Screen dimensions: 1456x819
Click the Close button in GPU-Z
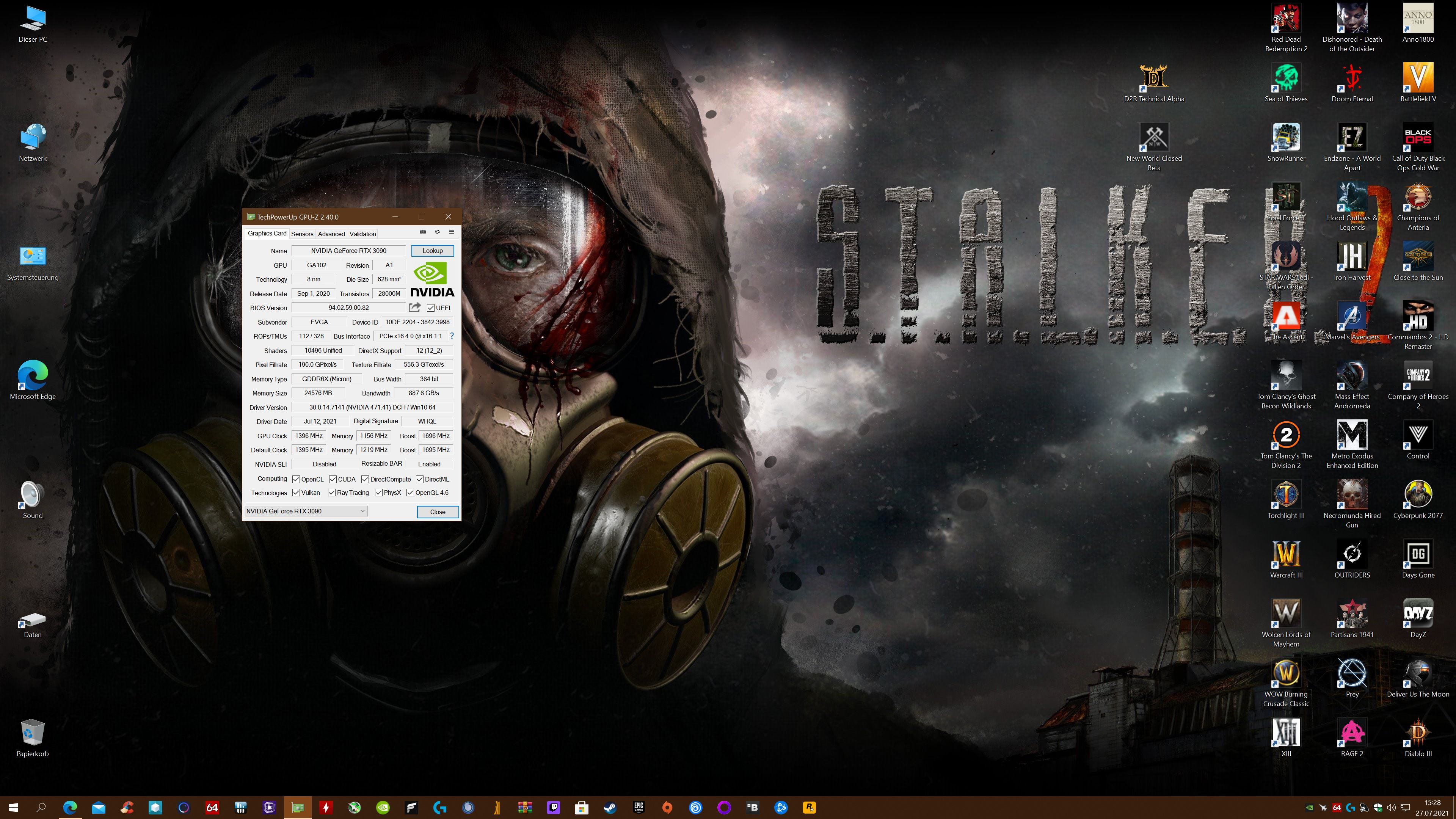pyautogui.click(x=438, y=511)
